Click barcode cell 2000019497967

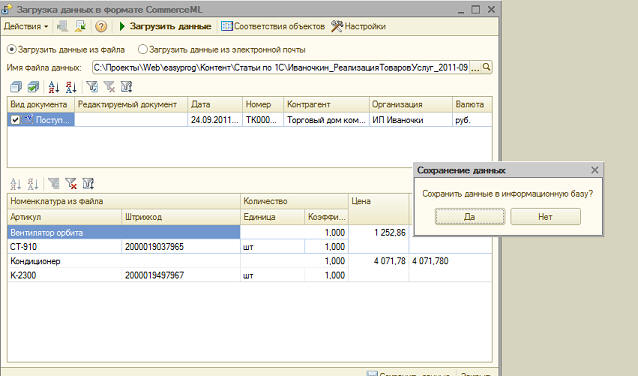(x=181, y=275)
